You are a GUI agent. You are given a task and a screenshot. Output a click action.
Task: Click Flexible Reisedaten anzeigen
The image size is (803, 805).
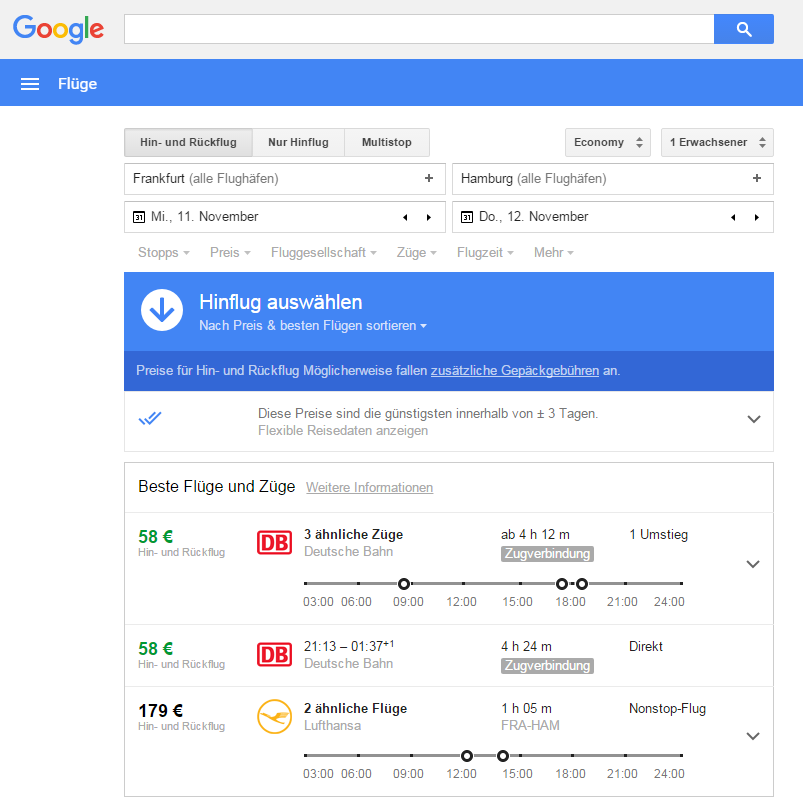click(343, 431)
